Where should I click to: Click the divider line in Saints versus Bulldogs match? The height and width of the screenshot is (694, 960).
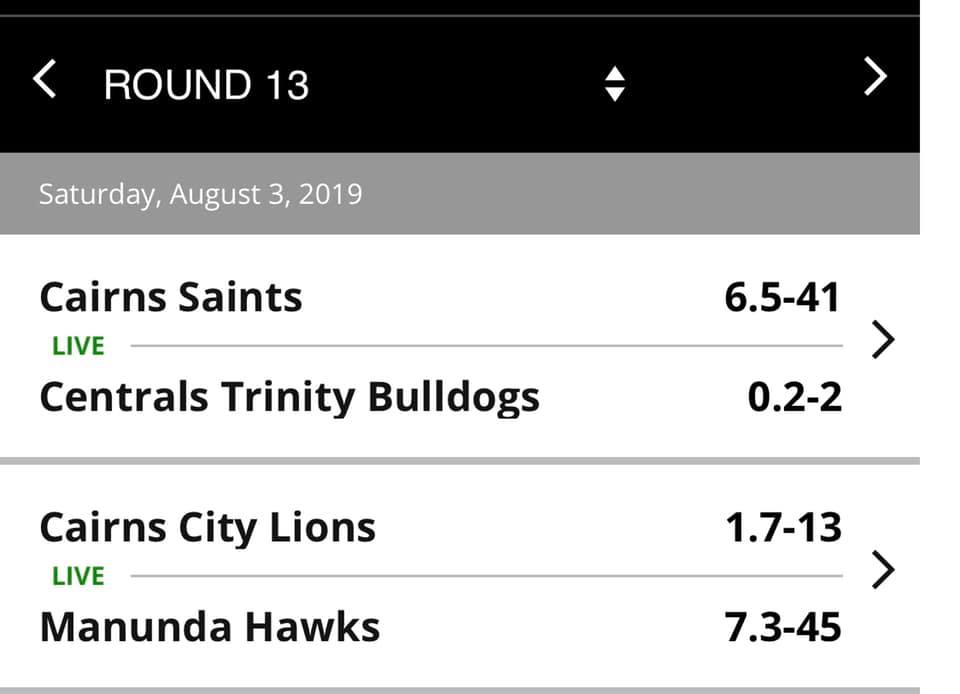coord(487,346)
